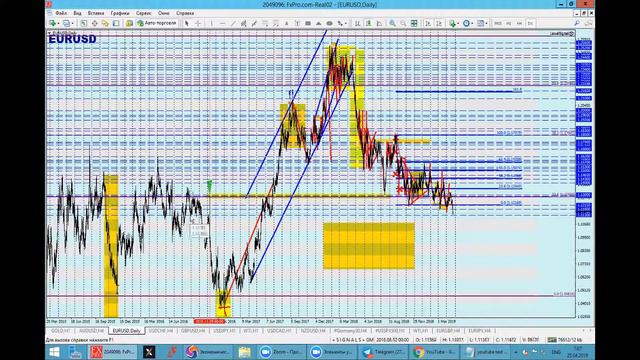Select the trendline tool
The height and width of the screenshot is (360, 640).
pos(233,23)
